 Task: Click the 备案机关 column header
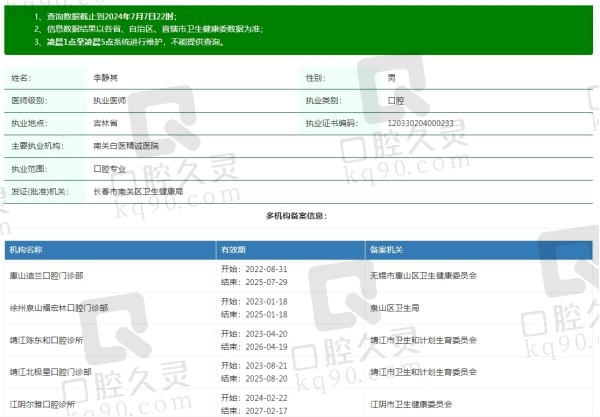479,250
